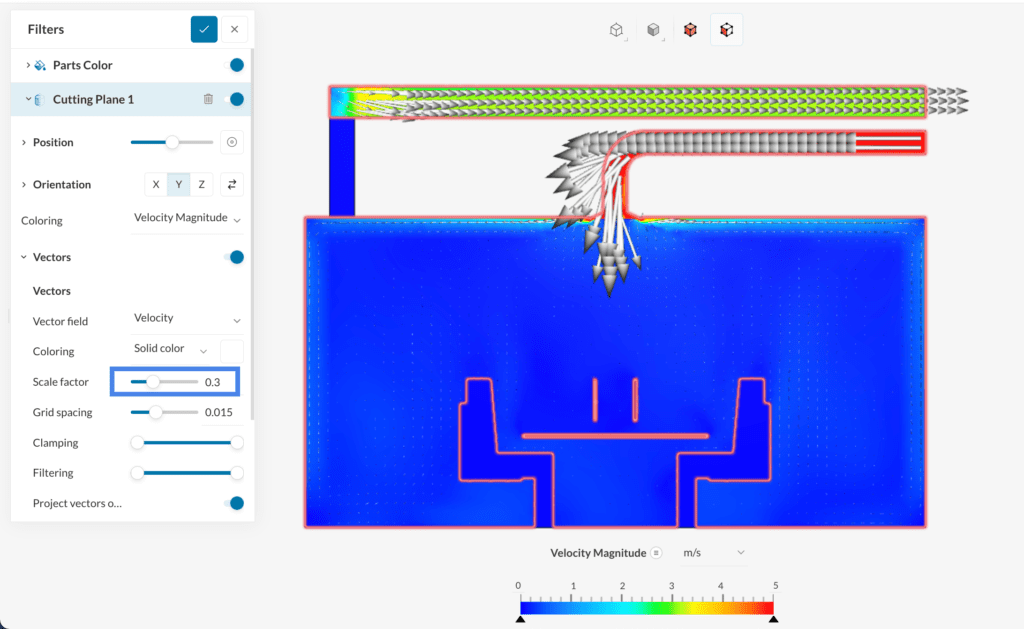Click the position center target icon
Image resolution: width=1024 pixels, height=629 pixels.
[x=232, y=142]
